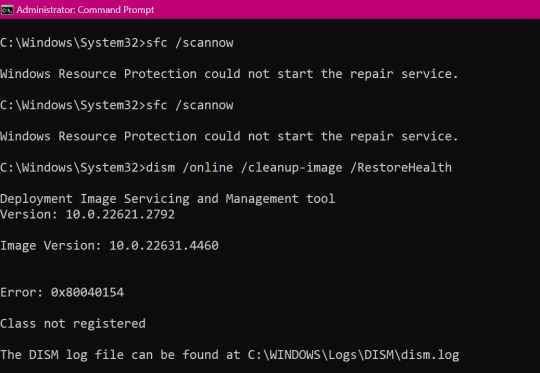Click the dism /online /cleanup-image command line
Screen dimensions: 540x373
[x=226, y=168]
